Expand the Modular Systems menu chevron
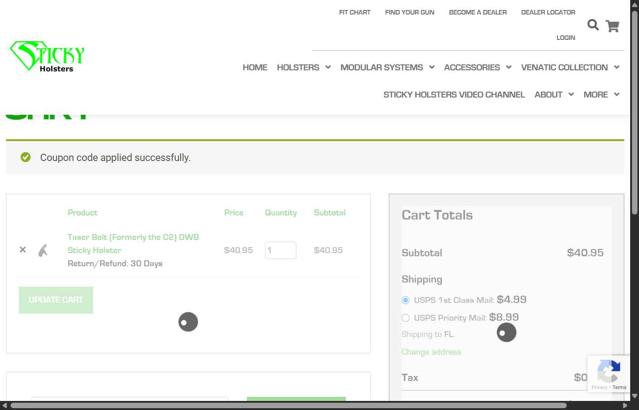 click(x=432, y=67)
